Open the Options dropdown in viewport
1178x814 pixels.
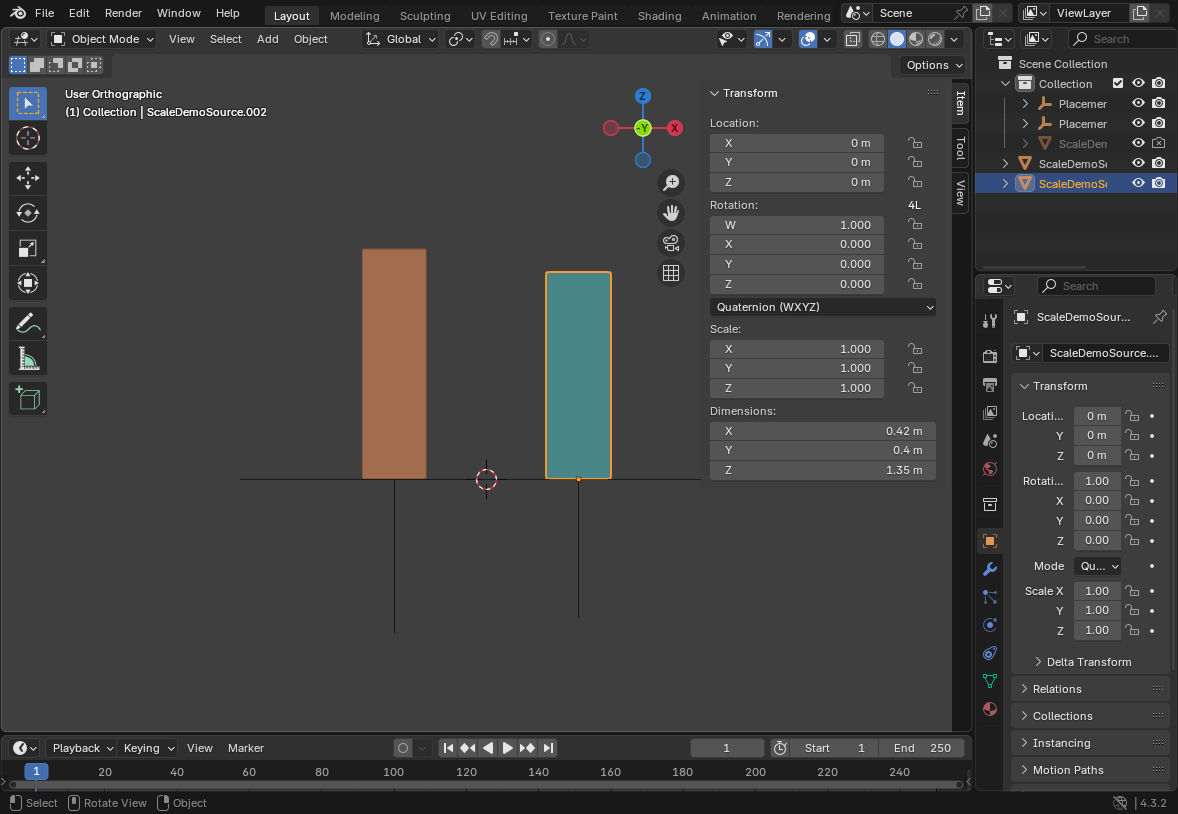point(934,65)
